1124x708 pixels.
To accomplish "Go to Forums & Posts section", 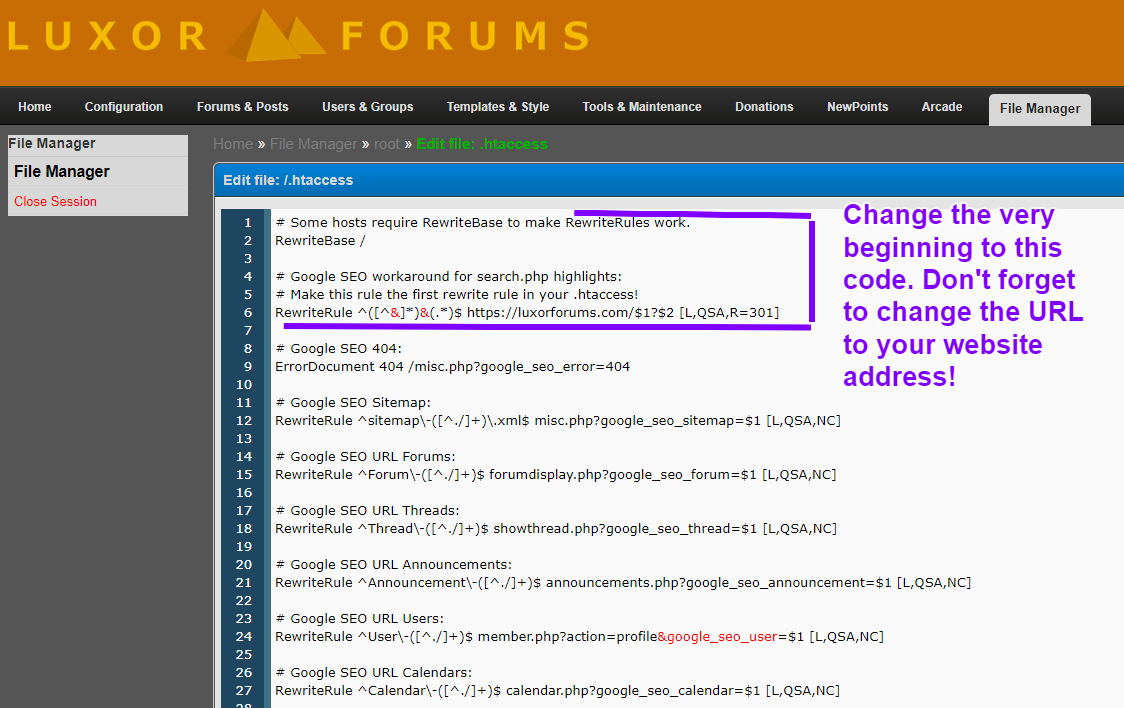I will point(242,107).
